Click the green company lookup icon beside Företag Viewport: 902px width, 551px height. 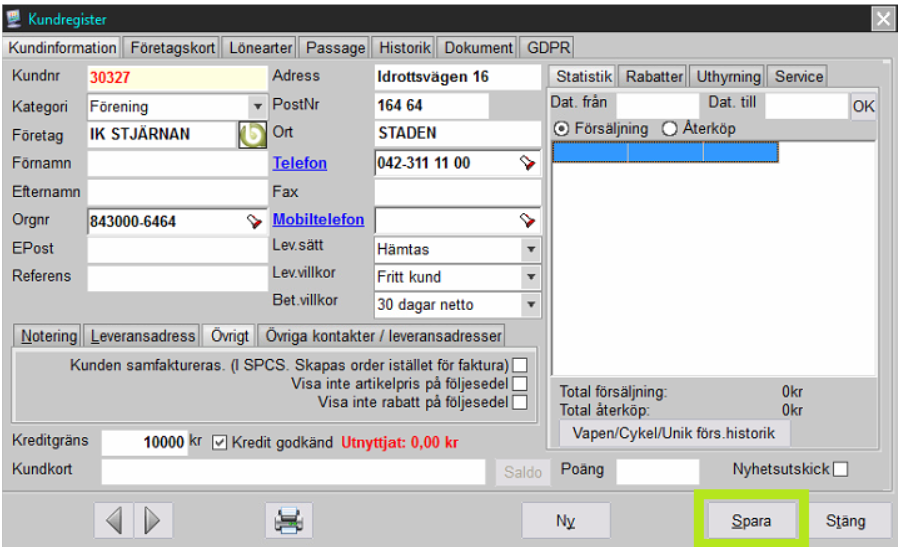(252, 134)
